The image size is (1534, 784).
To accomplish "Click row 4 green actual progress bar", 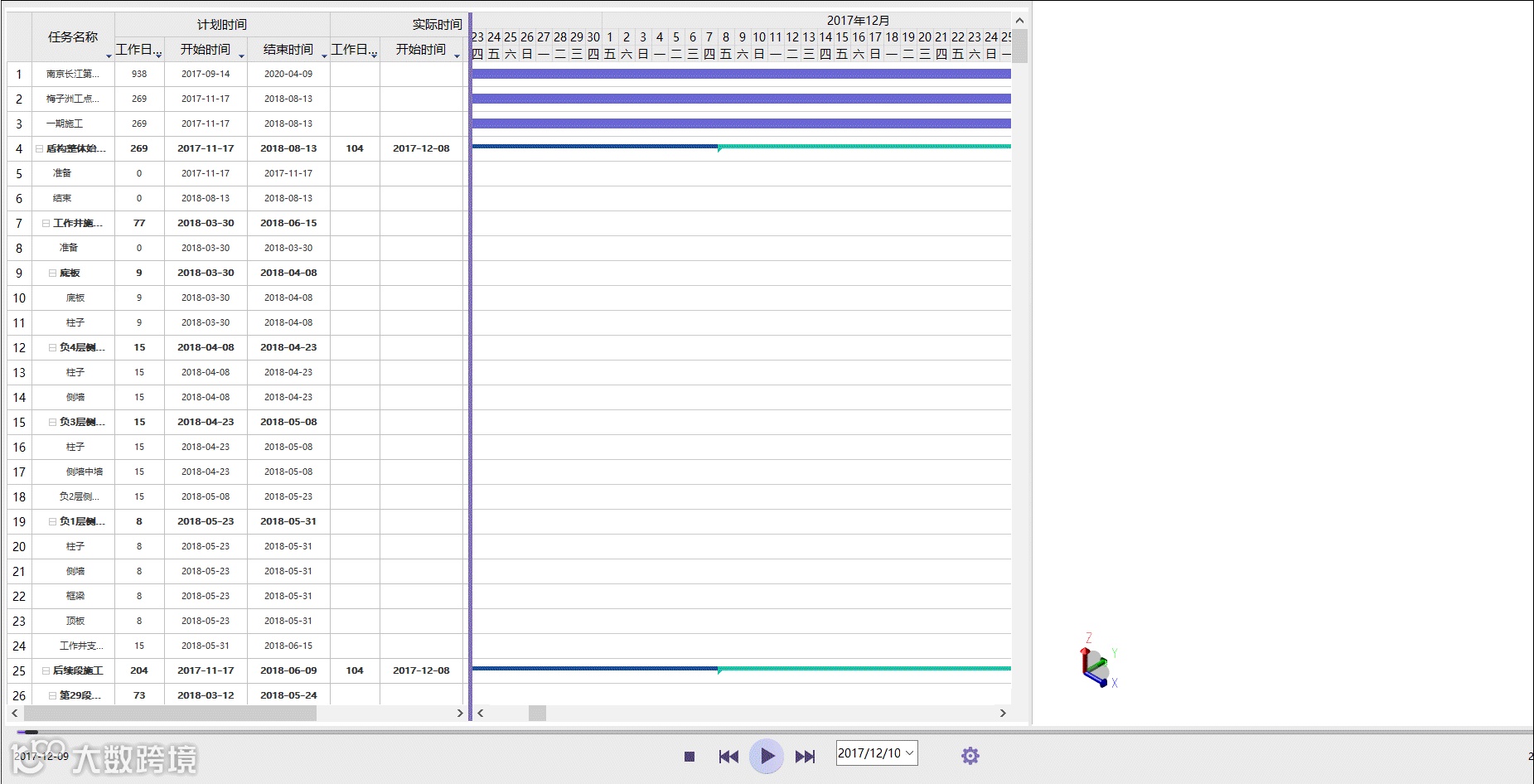I will (x=864, y=147).
